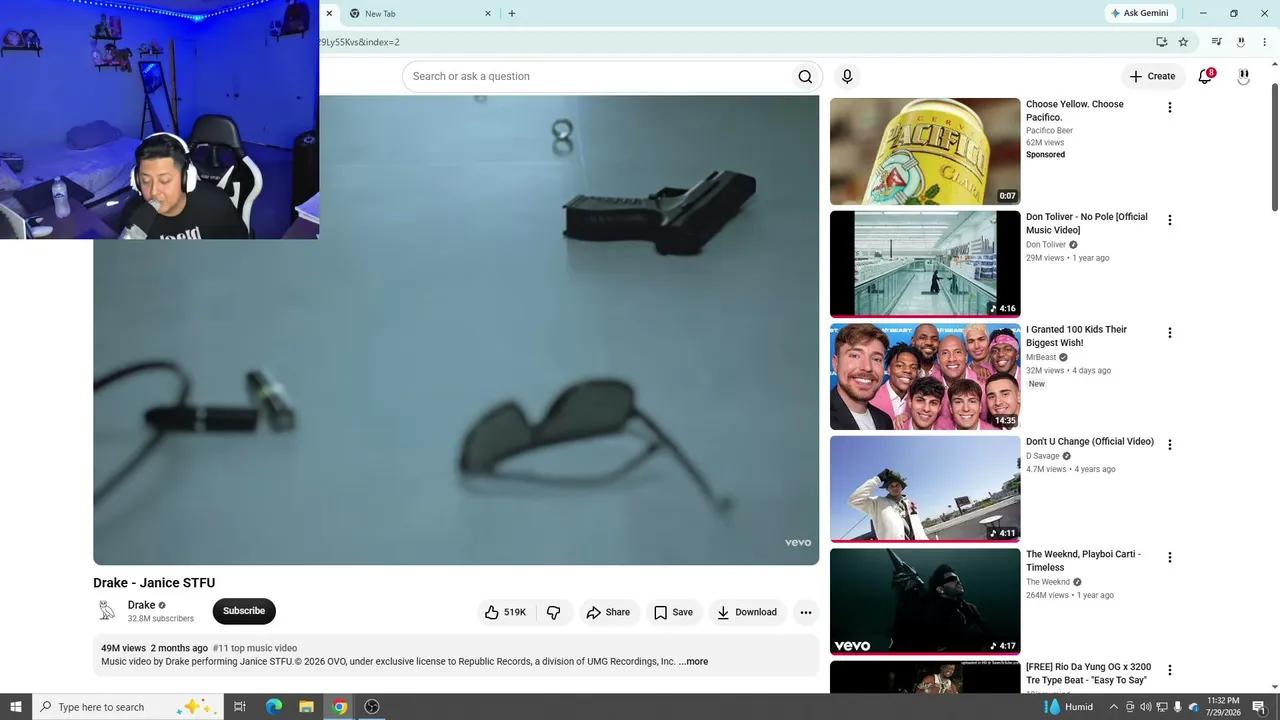
Task: Open MrBeast 100 Kids thumbnail
Action: (x=925, y=376)
